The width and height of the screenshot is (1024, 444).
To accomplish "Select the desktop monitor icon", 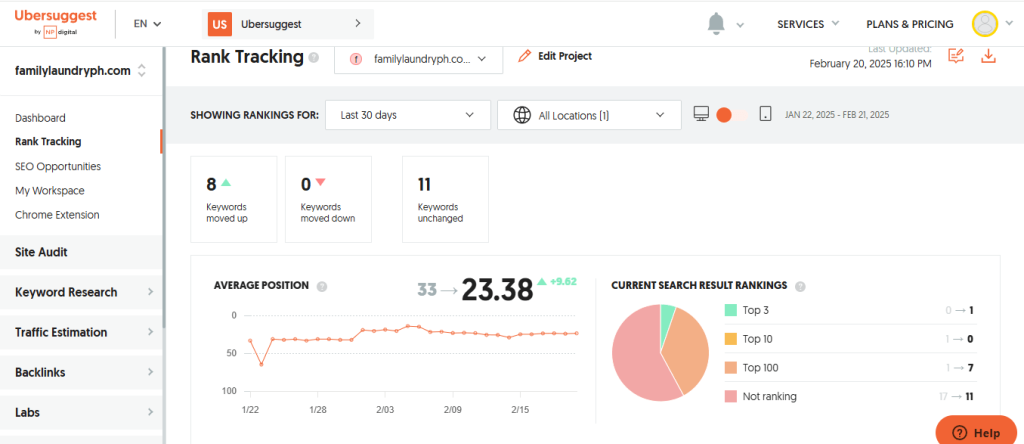I will pos(701,114).
